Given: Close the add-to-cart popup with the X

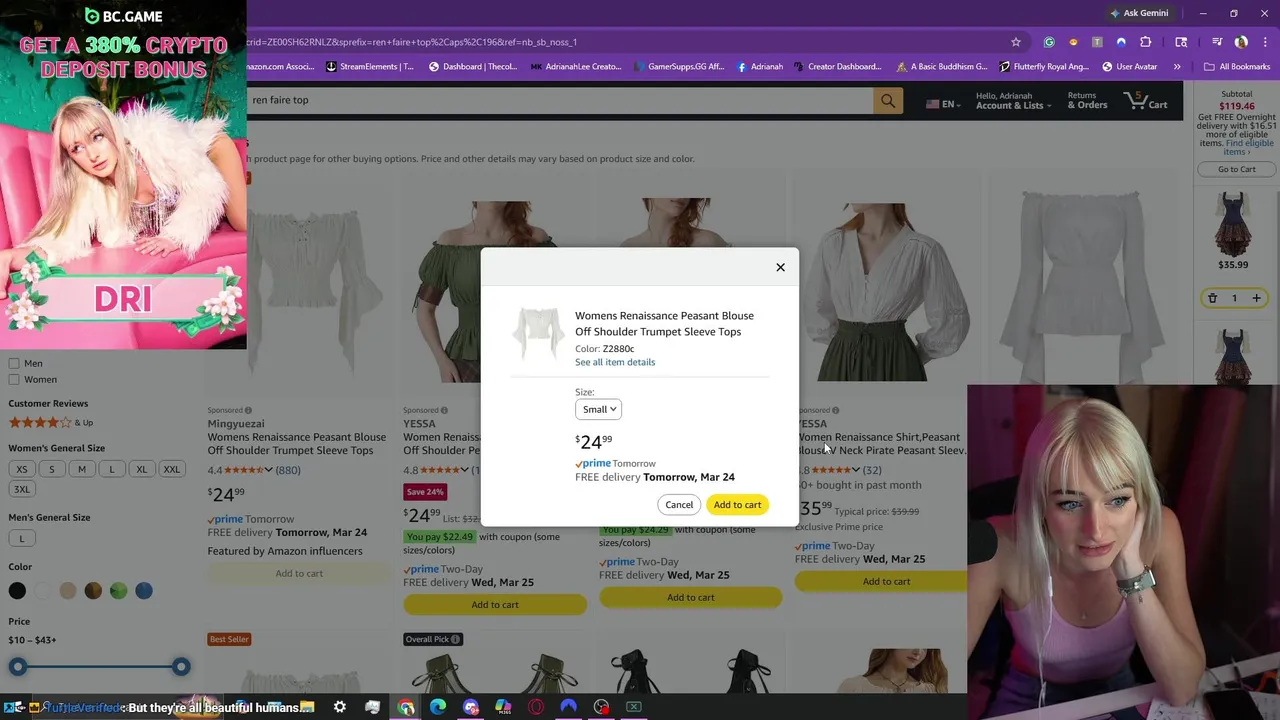Looking at the screenshot, I should pyautogui.click(x=780, y=267).
